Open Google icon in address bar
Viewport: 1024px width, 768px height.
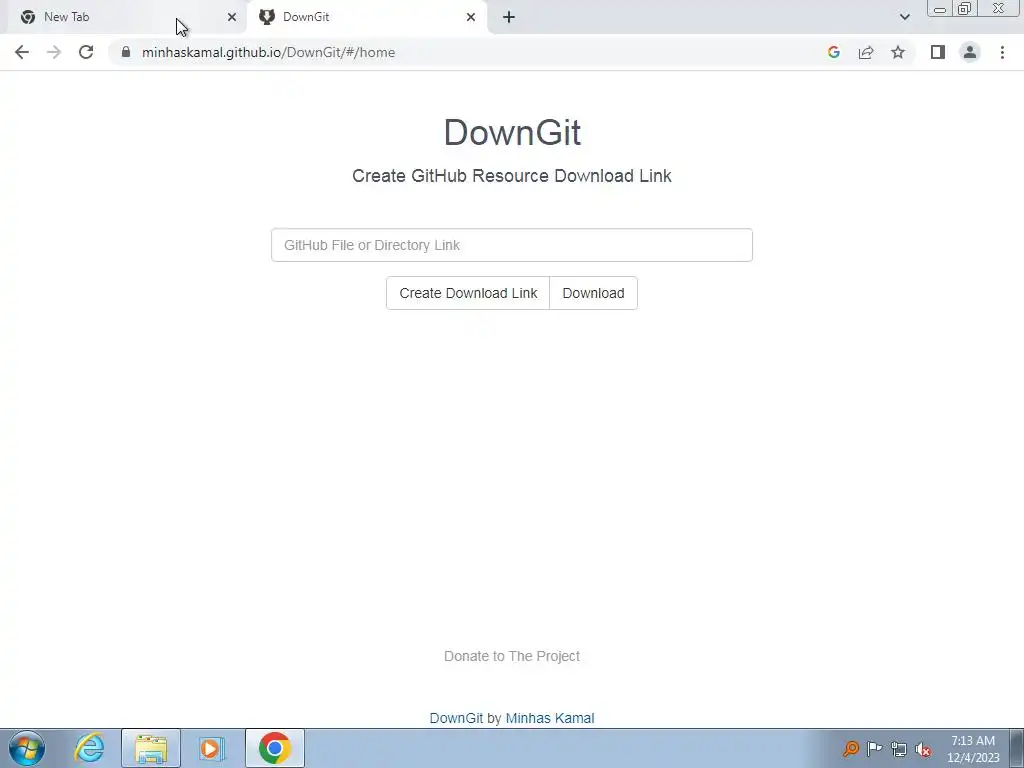click(x=833, y=52)
